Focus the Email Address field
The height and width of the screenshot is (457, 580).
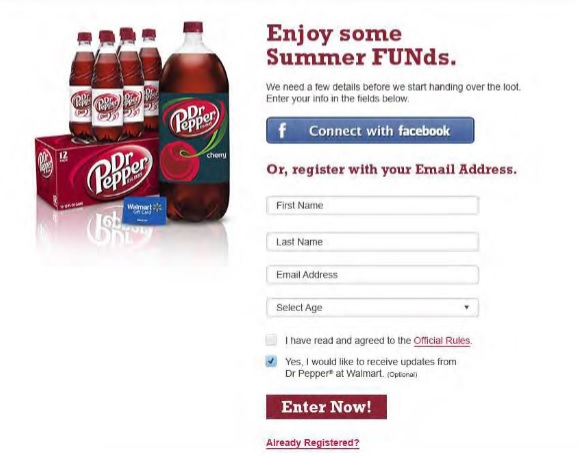372,275
